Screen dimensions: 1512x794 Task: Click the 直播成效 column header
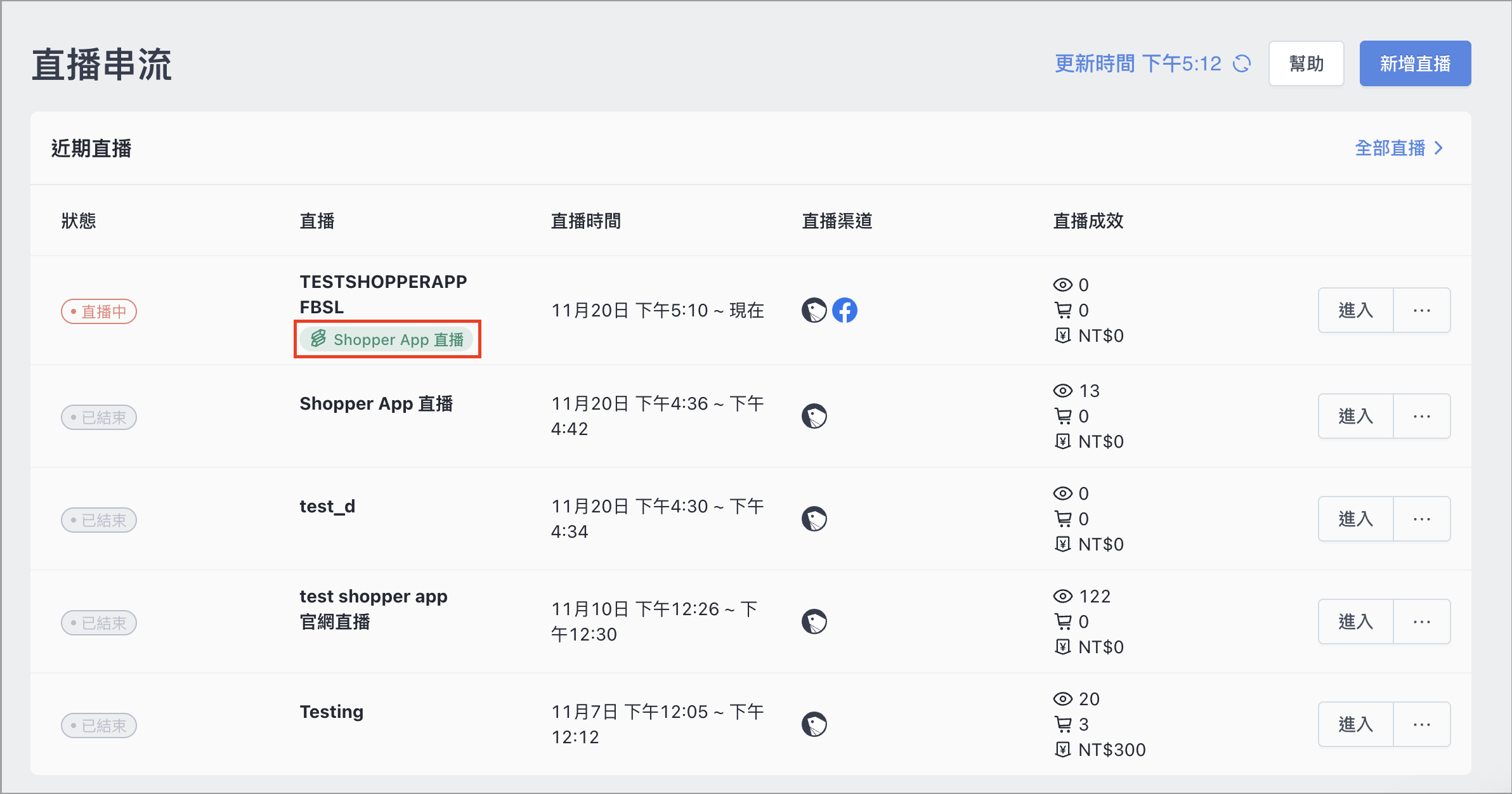tap(1088, 221)
